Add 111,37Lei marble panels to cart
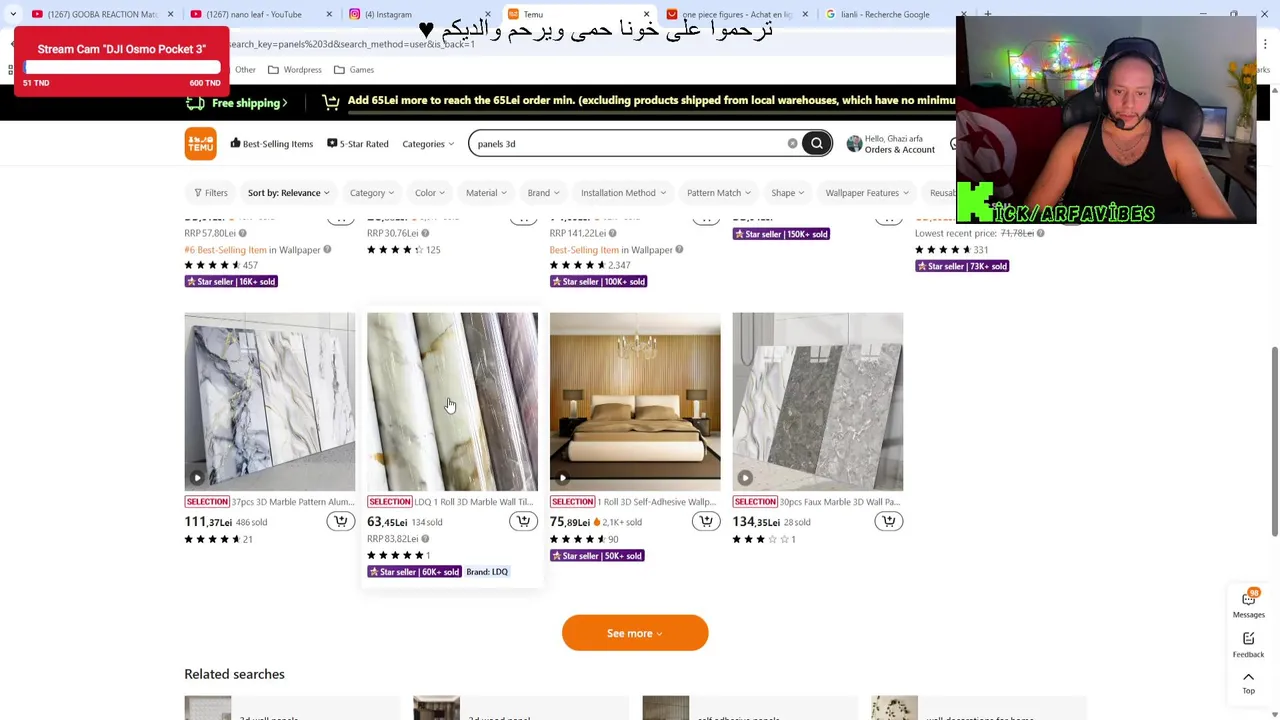 [340, 521]
